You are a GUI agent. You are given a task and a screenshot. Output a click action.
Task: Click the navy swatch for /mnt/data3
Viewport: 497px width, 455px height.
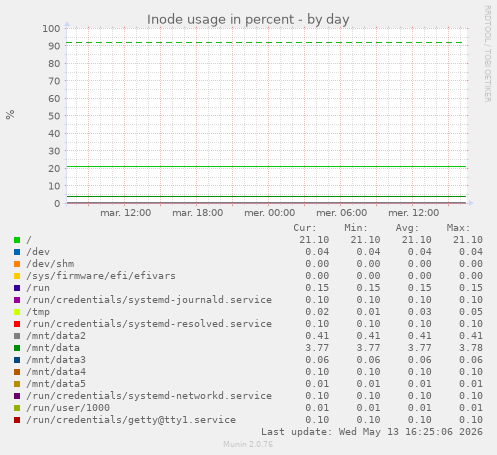coord(17,360)
